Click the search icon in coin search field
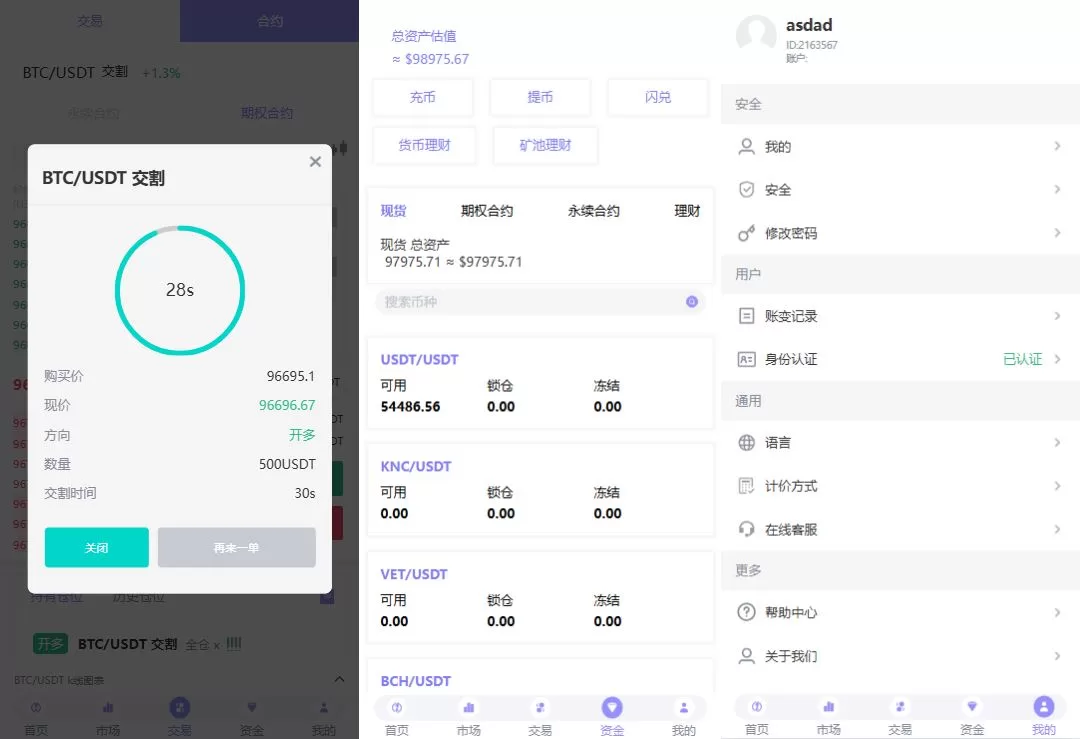1080x739 pixels. click(691, 302)
